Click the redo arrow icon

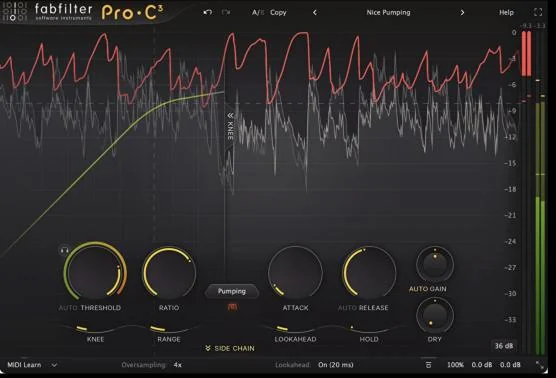[226, 12]
